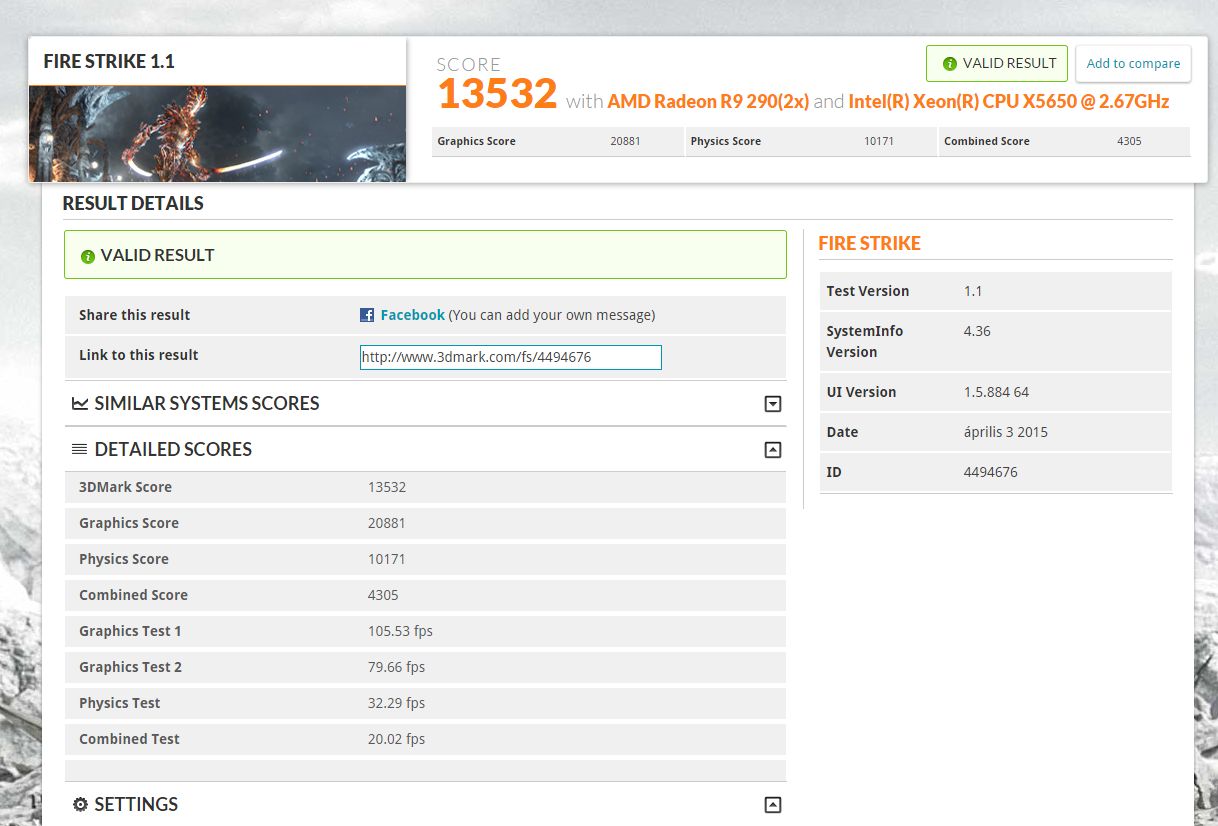Click the Link to this result label
This screenshot has width=1218, height=826.
pyautogui.click(x=138, y=355)
